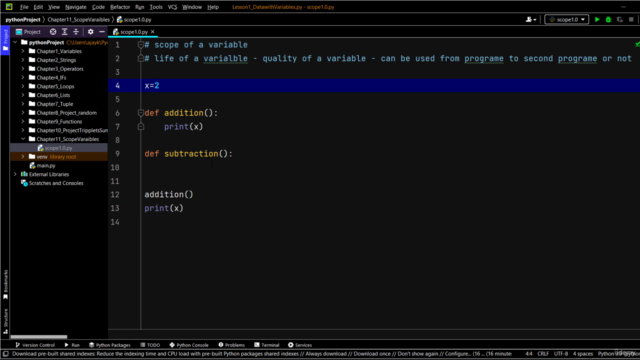Open Project panel settings gear
This screenshot has height=360, width=640.
point(90,31)
